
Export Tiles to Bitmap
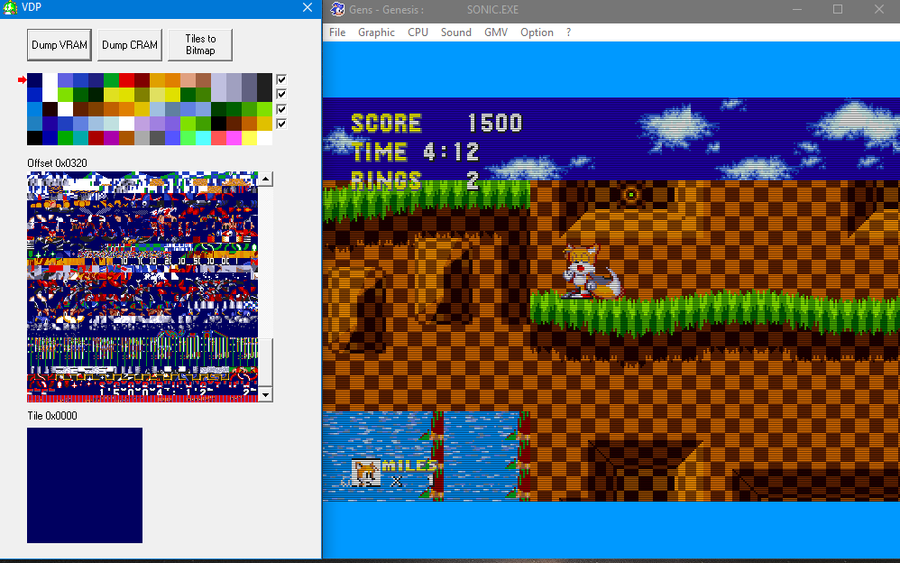point(200,45)
